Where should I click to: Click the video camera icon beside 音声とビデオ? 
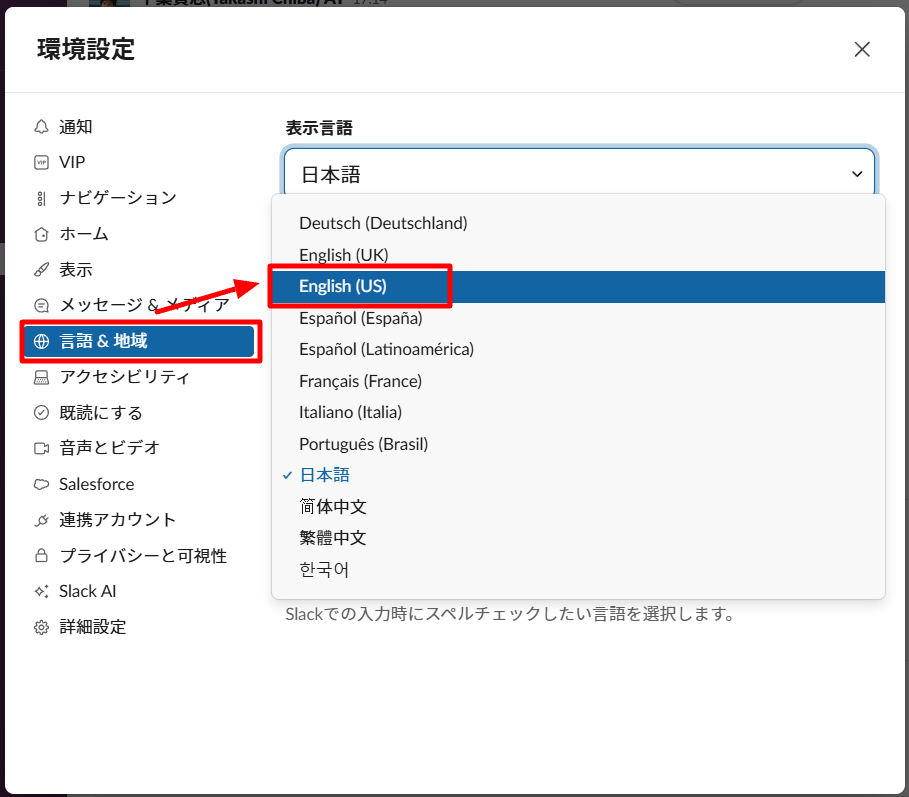[x=41, y=448]
